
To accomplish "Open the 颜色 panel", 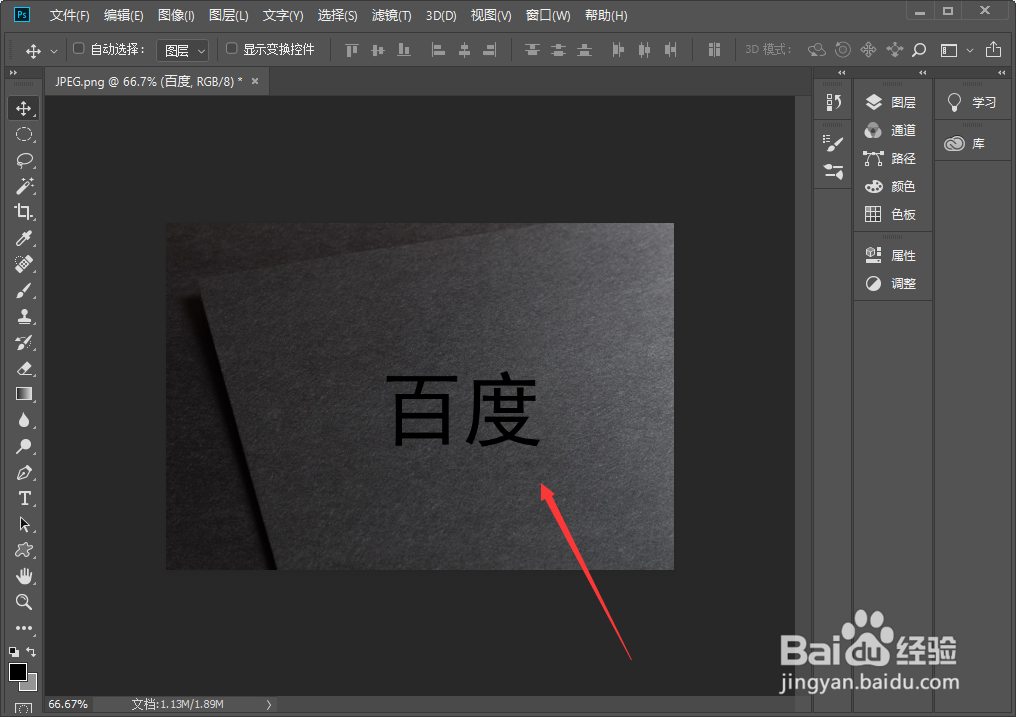I will [x=891, y=187].
